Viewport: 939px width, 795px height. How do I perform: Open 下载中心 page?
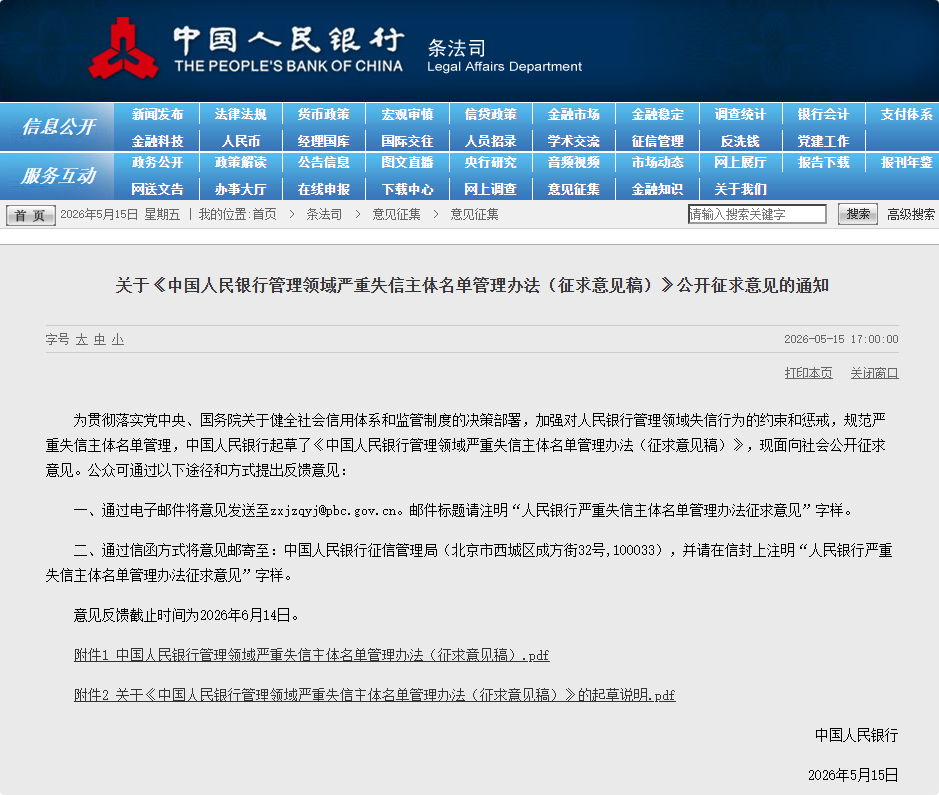[x=407, y=189]
